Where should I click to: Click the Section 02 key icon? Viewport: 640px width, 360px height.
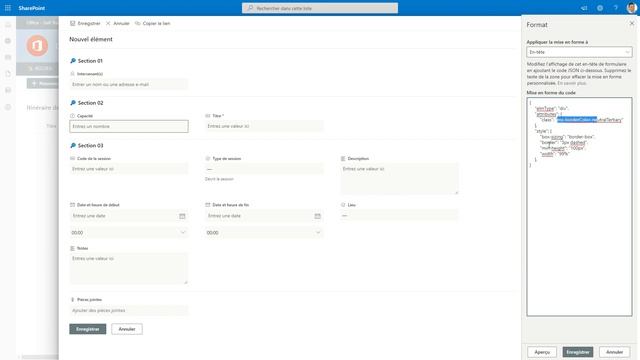[x=73, y=103]
